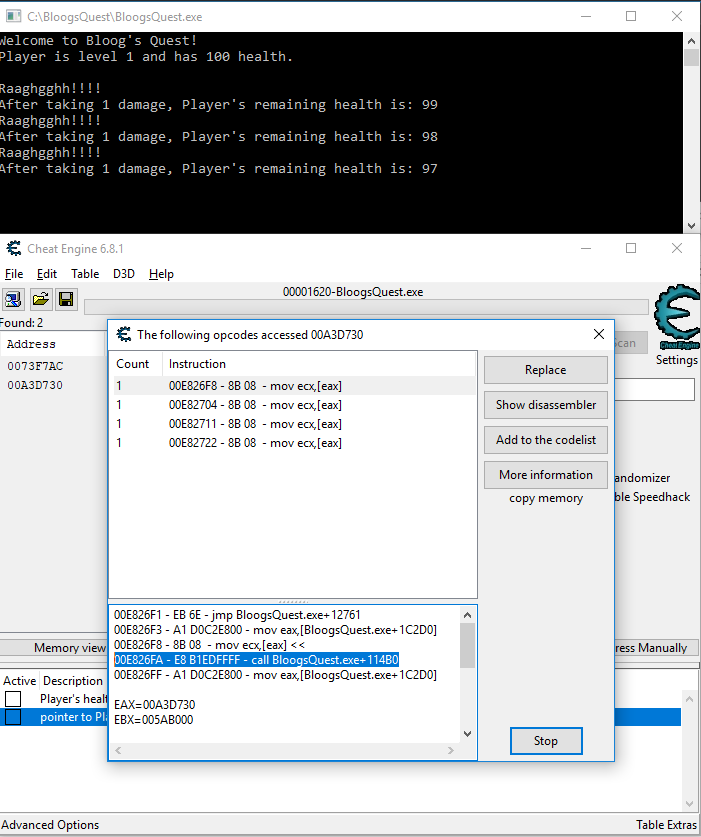Select opcode row 00E82711 mov ecx,[eax]
This screenshot has width=701, height=837.
(294, 424)
